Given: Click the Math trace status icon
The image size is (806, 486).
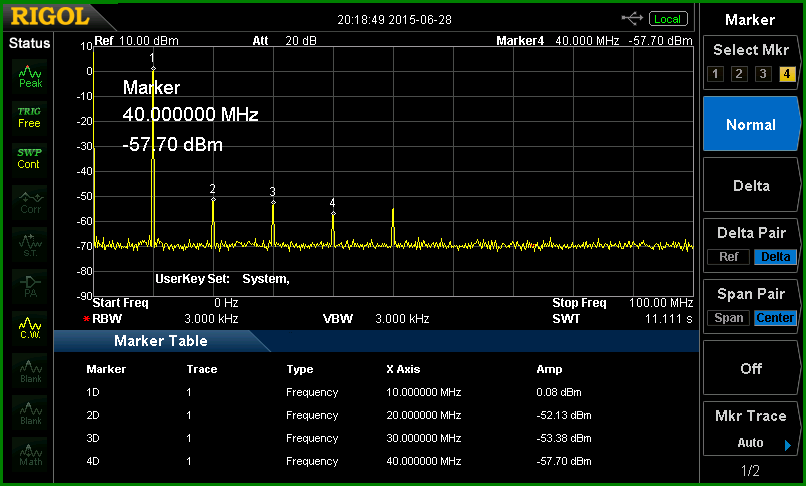Looking at the screenshot, I should tap(30, 454).
